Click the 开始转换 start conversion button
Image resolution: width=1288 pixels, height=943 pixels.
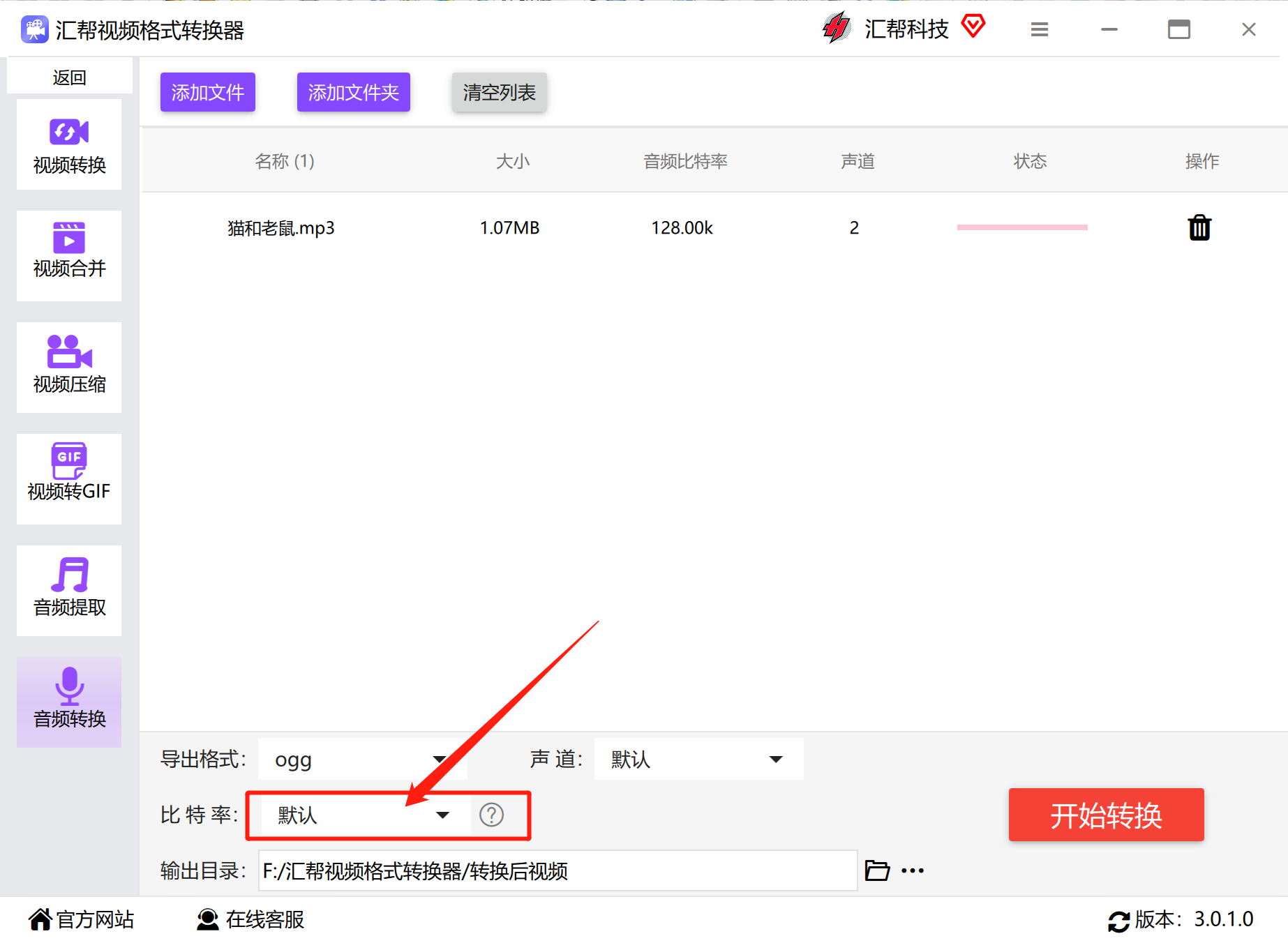pyautogui.click(x=1107, y=815)
